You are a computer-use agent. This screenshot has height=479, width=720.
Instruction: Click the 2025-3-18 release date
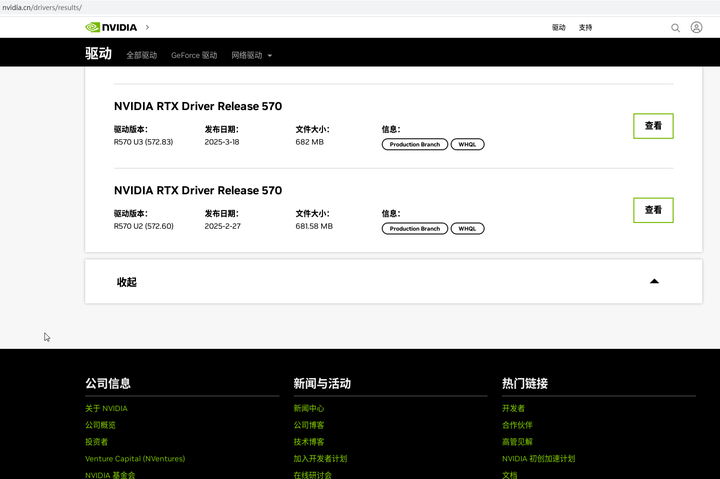[222, 142]
